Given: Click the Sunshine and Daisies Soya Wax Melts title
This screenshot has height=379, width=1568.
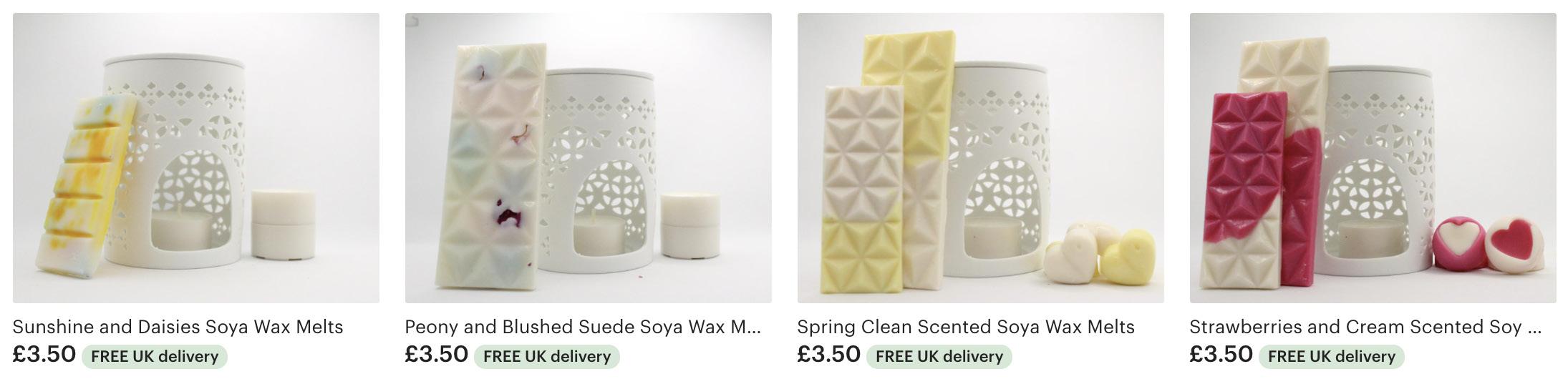Looking at the screenshot, I should tap(178, 327).
